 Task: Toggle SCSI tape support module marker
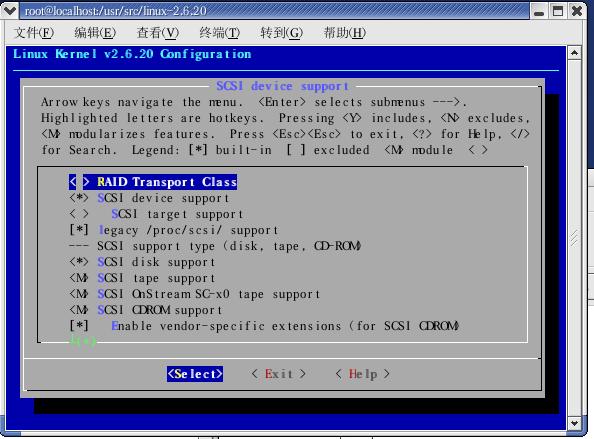pyautogui.click(x=79, y=278)
